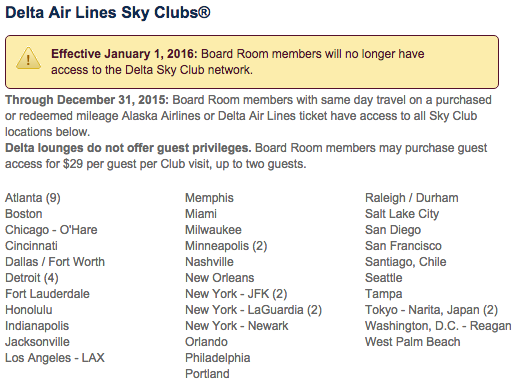The image size is (519, 389).
Task: Click New York - JFK (2)
Action: click(x=236, y=294)
